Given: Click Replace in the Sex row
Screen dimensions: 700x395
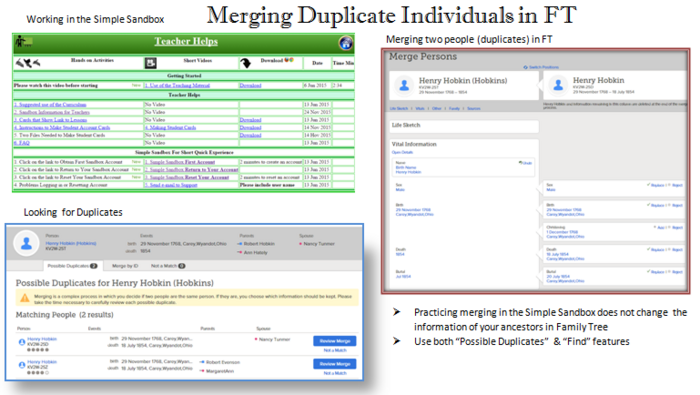Looking at the screenshot, I should [x=655, y=185].
